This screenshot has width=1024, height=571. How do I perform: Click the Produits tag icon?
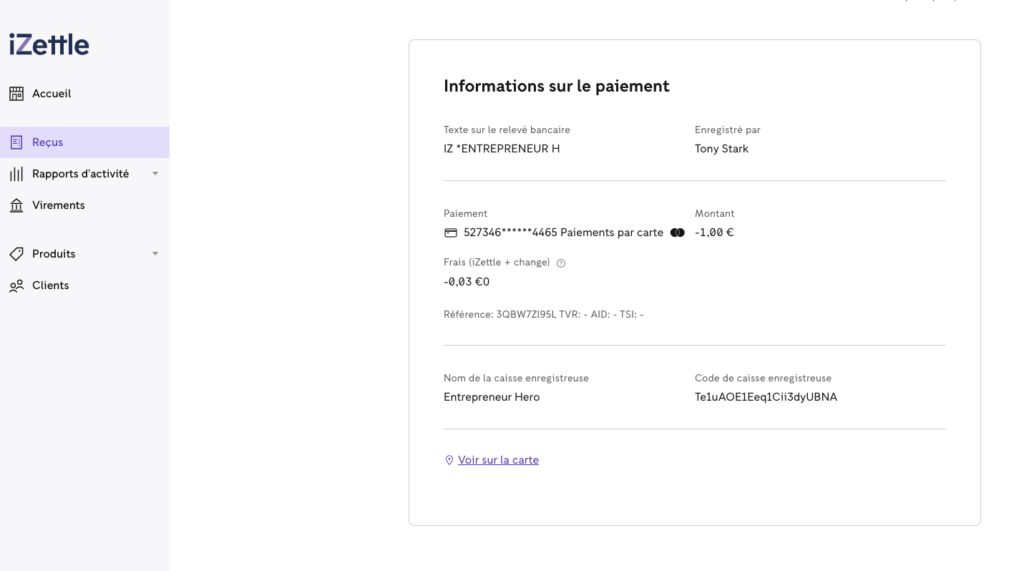pos(16,254)
